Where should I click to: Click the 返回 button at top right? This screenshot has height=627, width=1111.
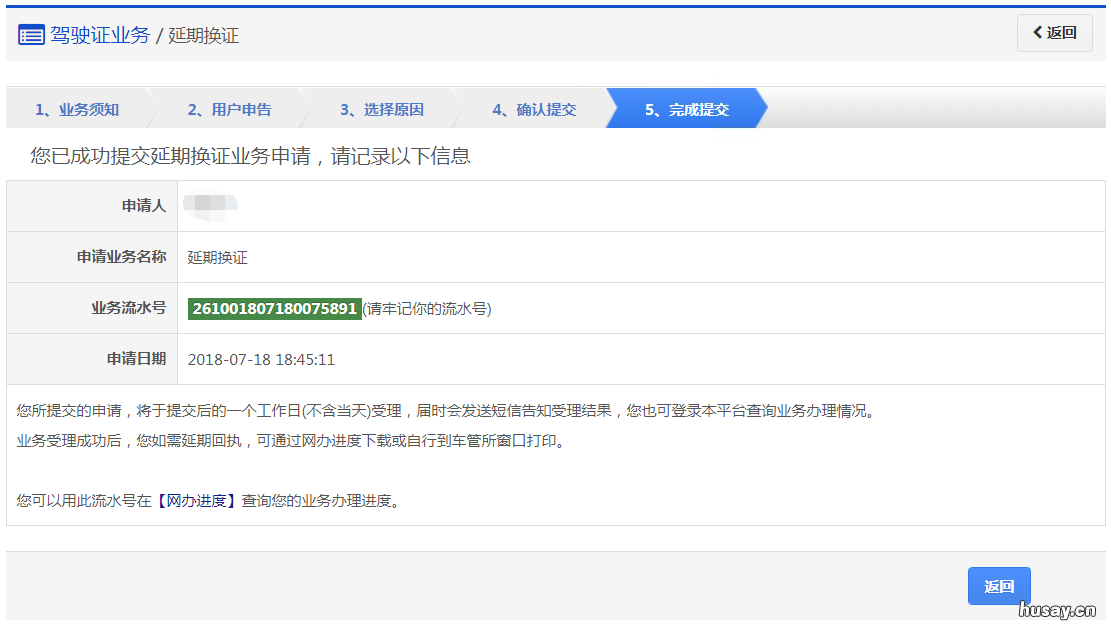1054,33
